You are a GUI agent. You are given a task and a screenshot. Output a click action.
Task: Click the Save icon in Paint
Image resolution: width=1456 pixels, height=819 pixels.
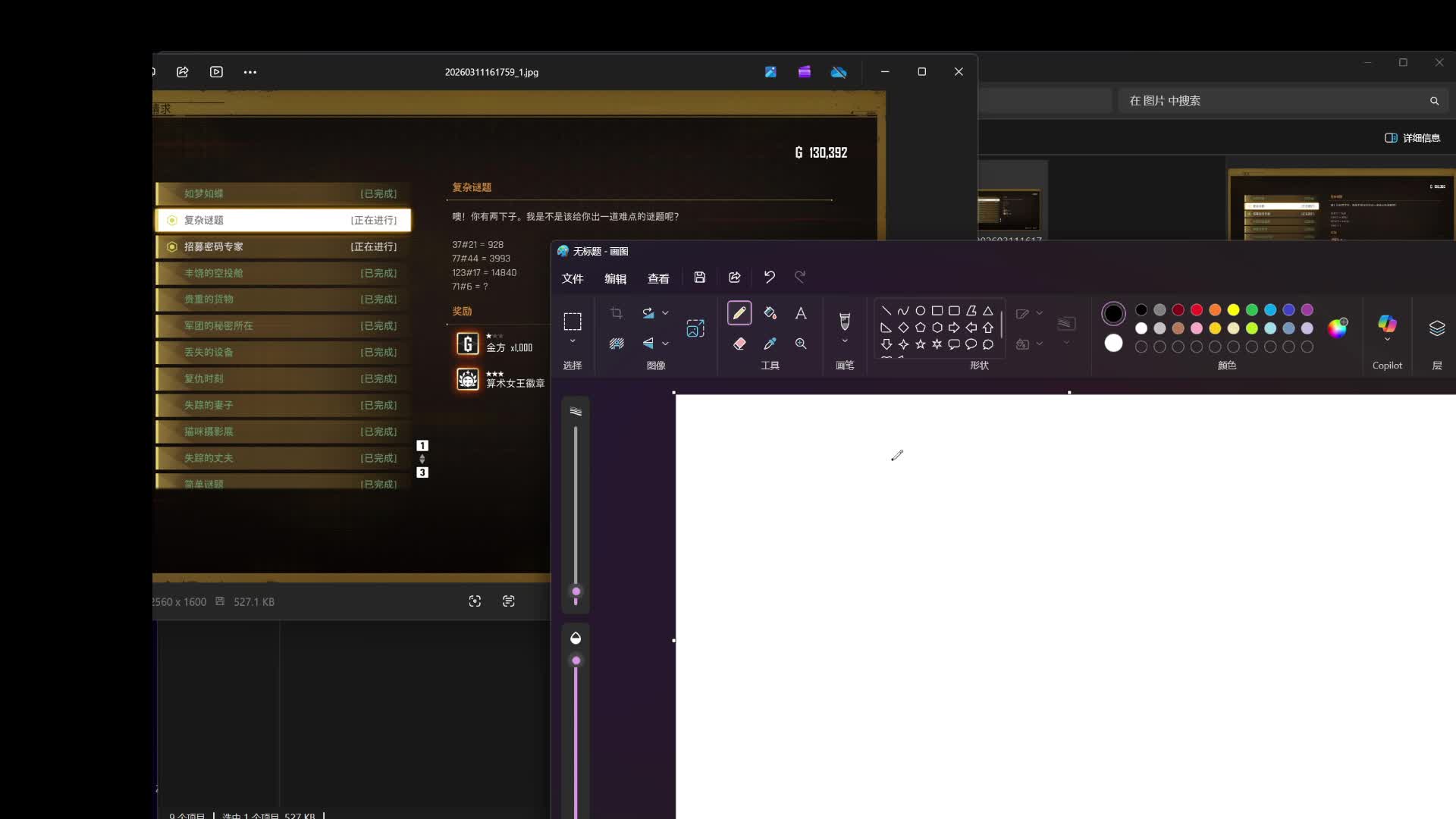point(700,278)
